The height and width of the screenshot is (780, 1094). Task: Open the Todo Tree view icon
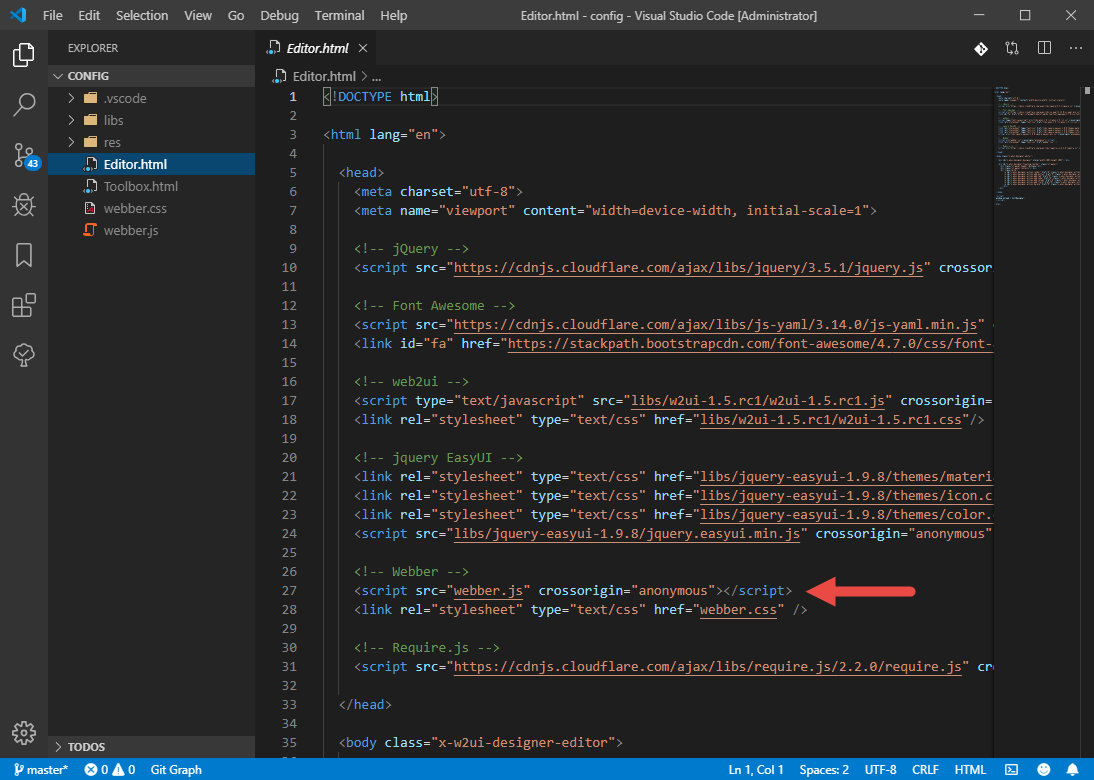pyautogui.click(x=24, y=355)
